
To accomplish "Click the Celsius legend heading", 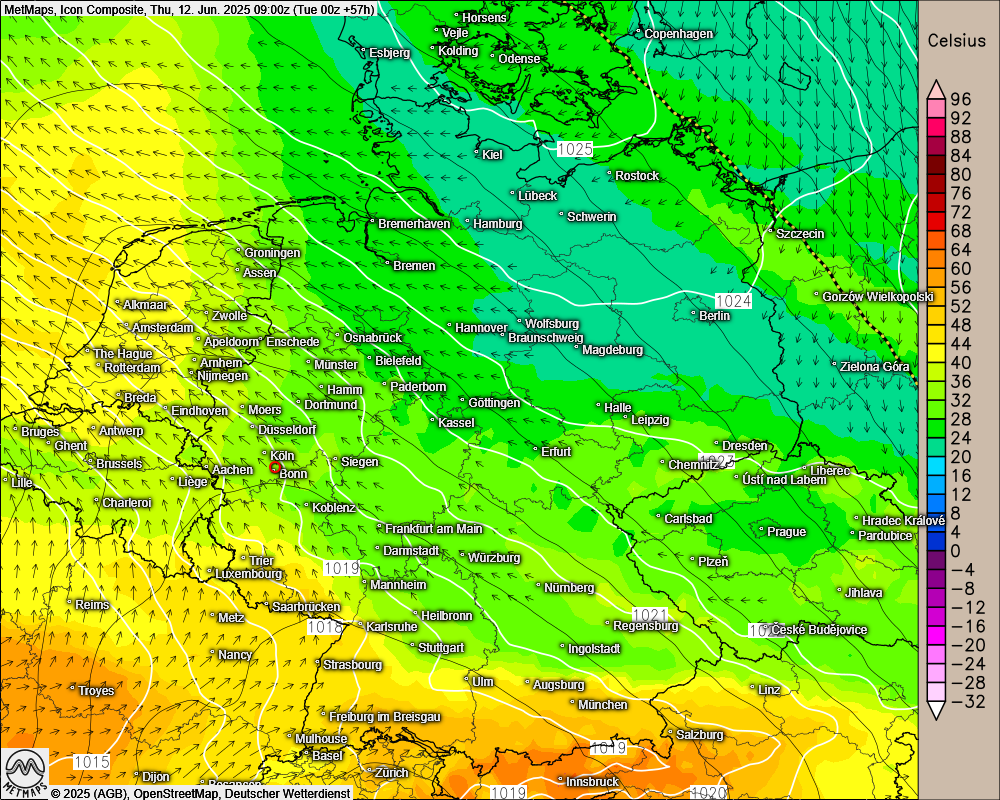I will click(x=958, y=41).
